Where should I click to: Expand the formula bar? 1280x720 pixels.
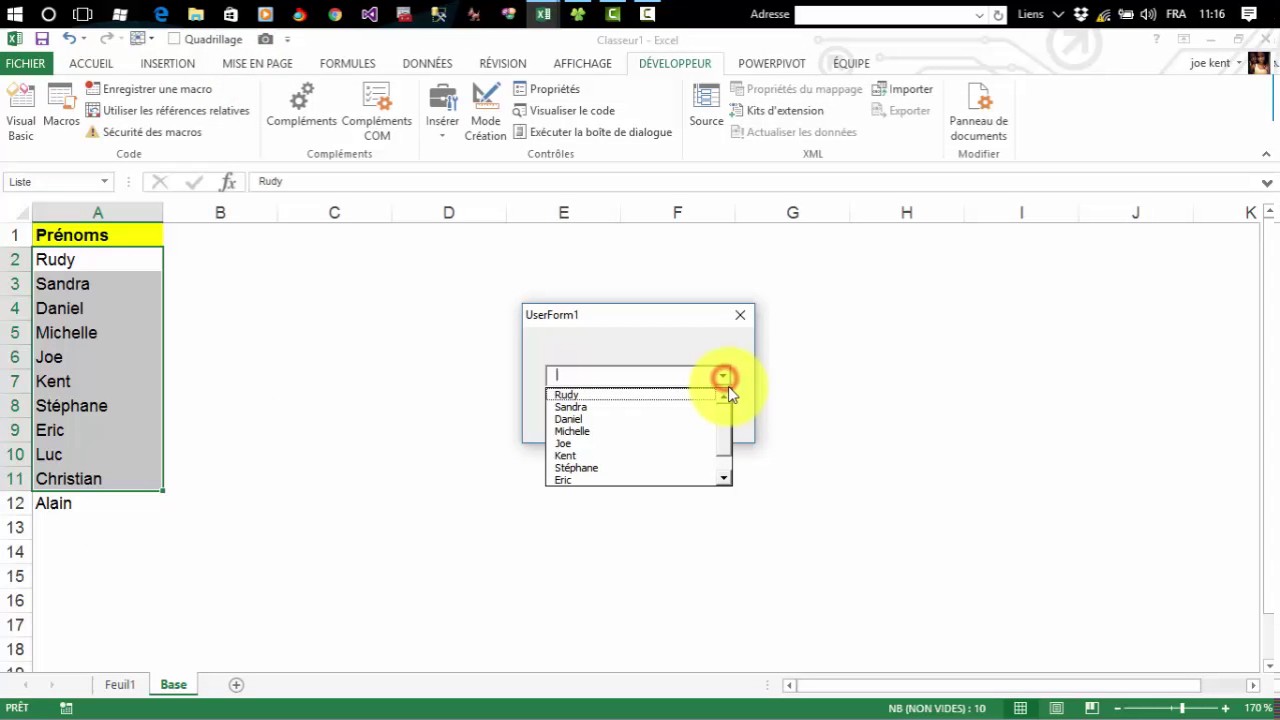[x=1268, y=182]
